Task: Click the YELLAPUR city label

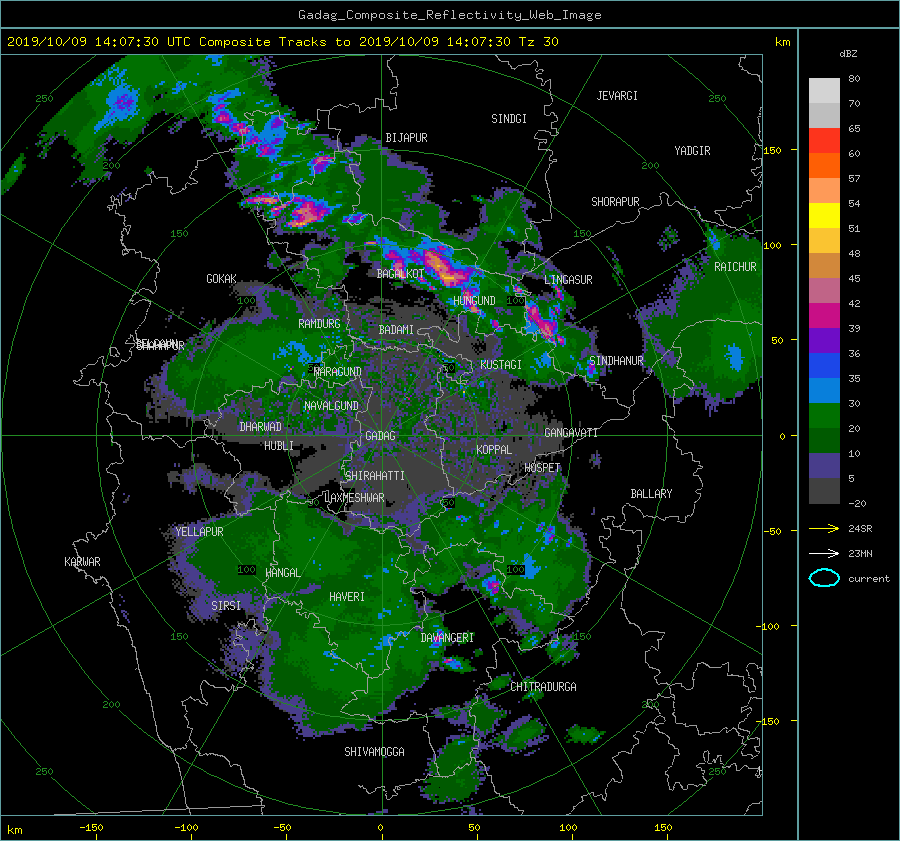Action: 200,532
